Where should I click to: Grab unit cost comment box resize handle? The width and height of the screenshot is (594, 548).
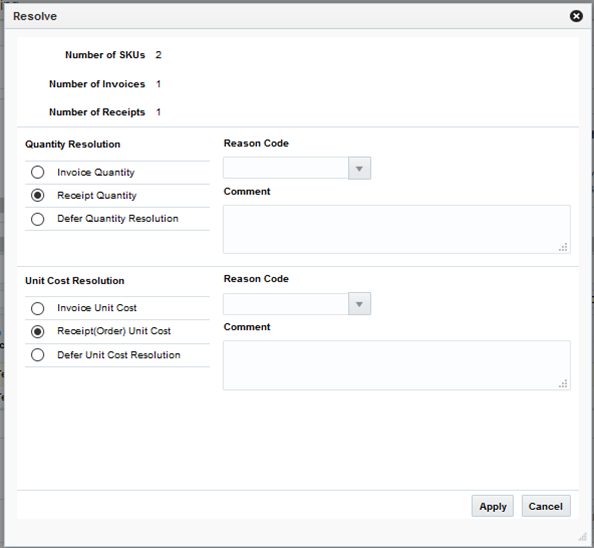(x=563, y=383)
